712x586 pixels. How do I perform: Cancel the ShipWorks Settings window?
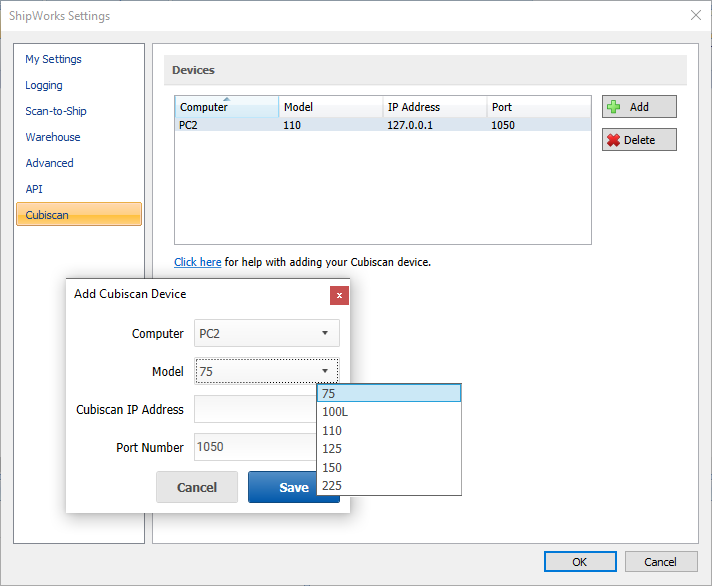[661, 562]
